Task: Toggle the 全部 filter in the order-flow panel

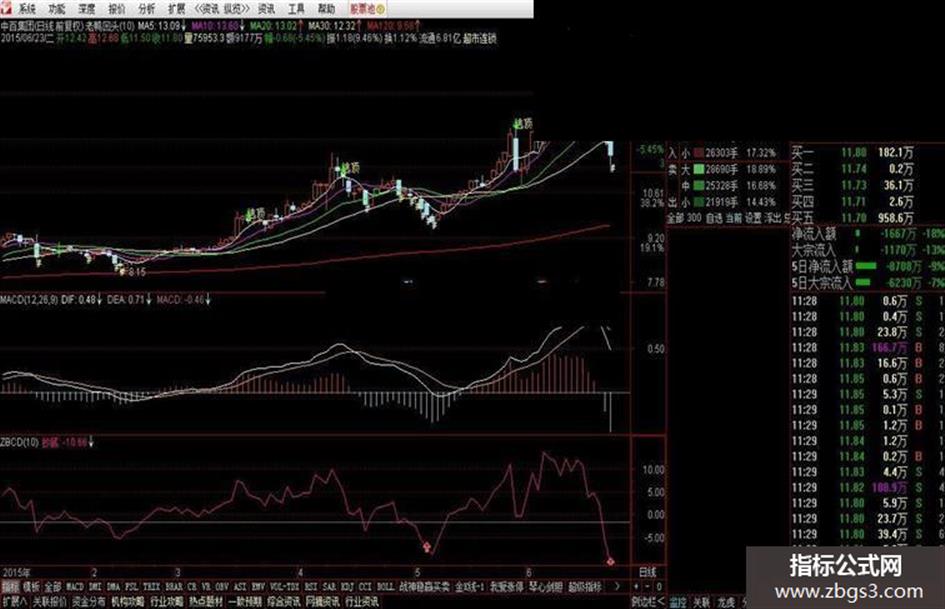Action: click(x=675, y=218)
